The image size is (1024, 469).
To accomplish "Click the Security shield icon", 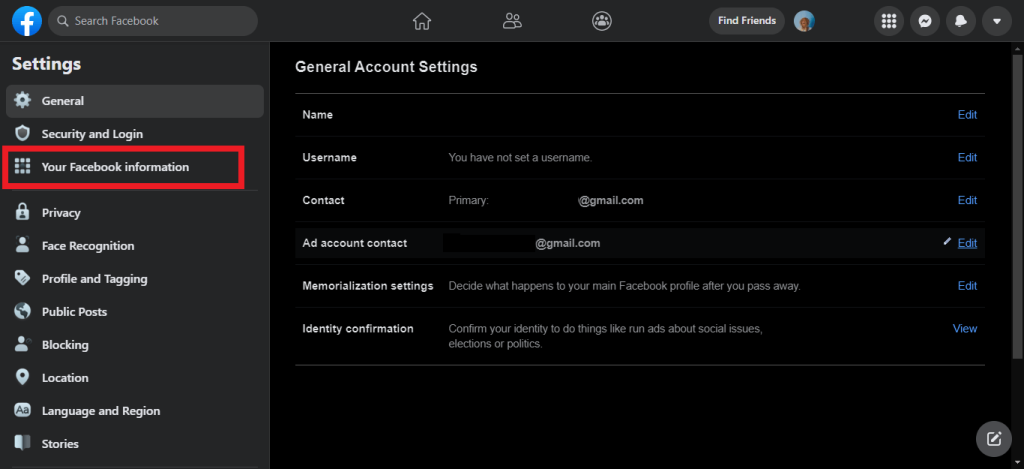I will (23, 134).
